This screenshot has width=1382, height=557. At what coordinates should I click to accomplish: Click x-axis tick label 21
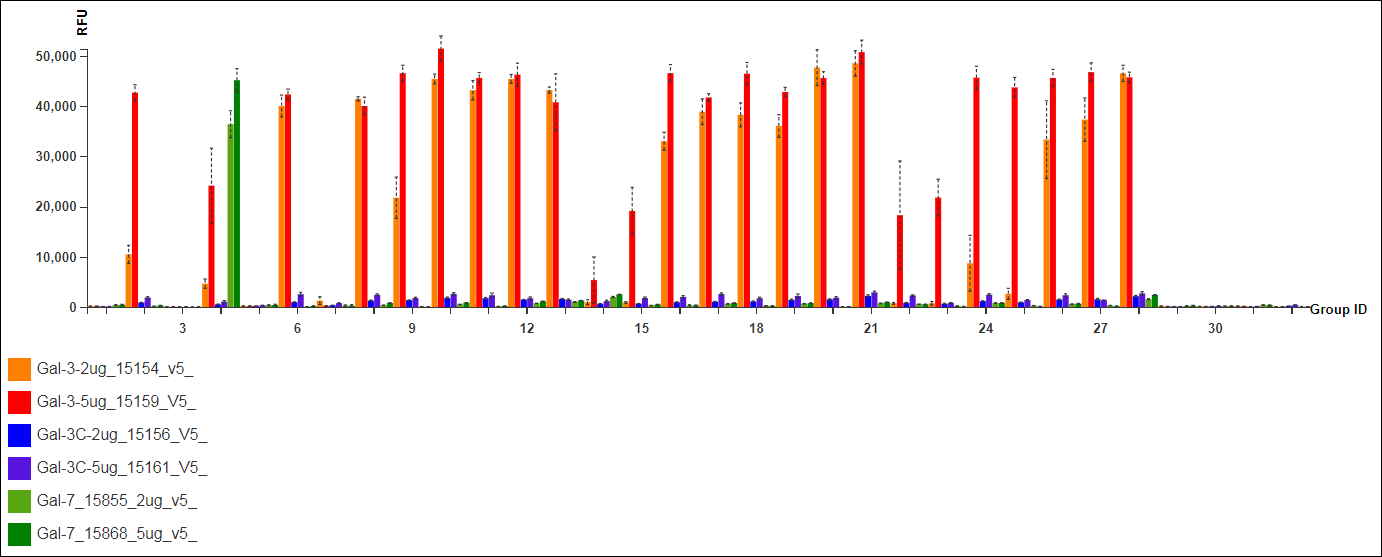tap(871, 329)
